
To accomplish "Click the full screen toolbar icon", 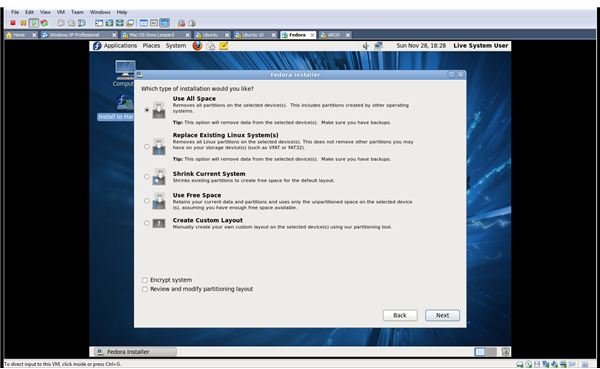I will (x=120, y=23).
